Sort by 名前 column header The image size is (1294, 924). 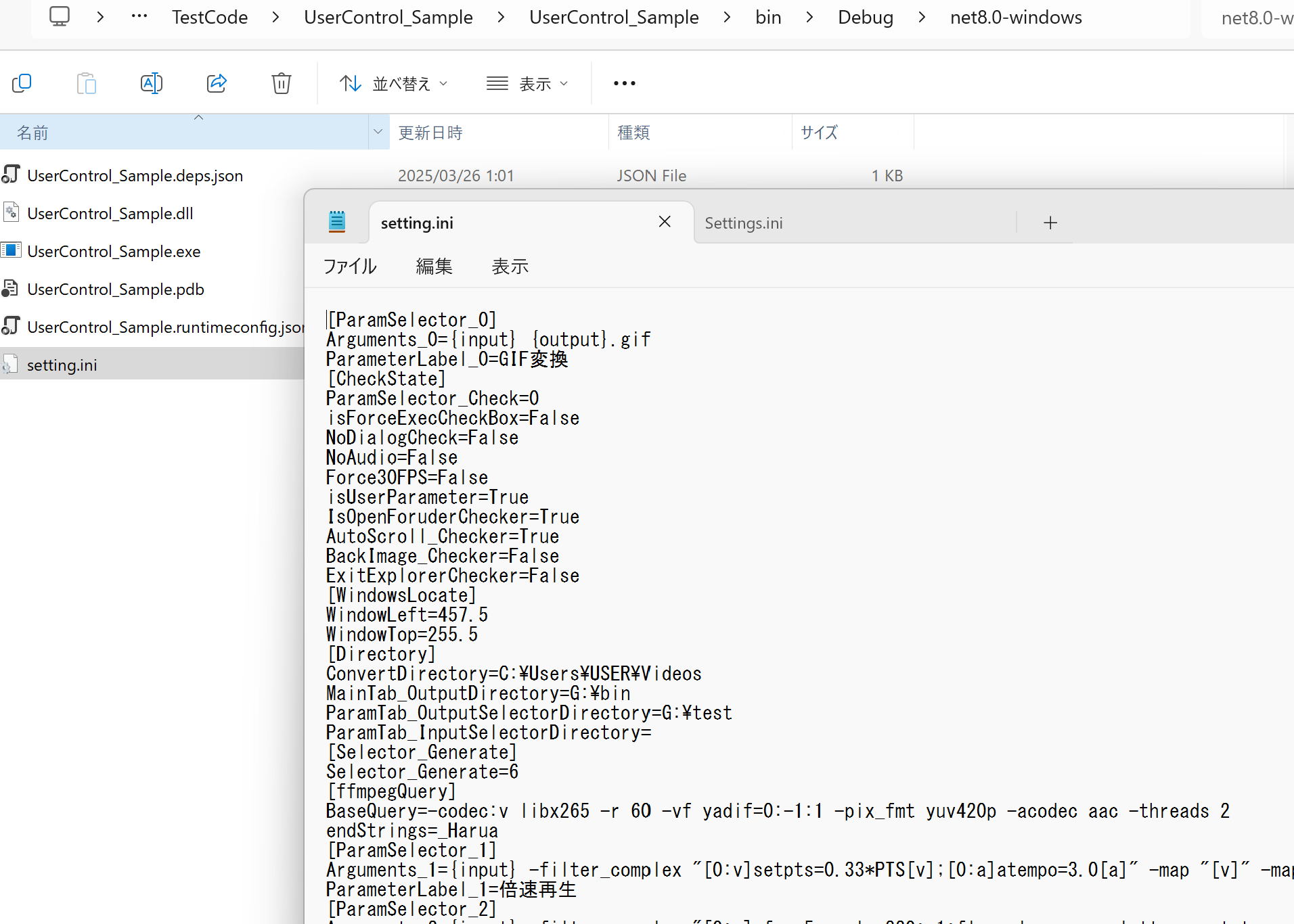(x=184, y=133)
